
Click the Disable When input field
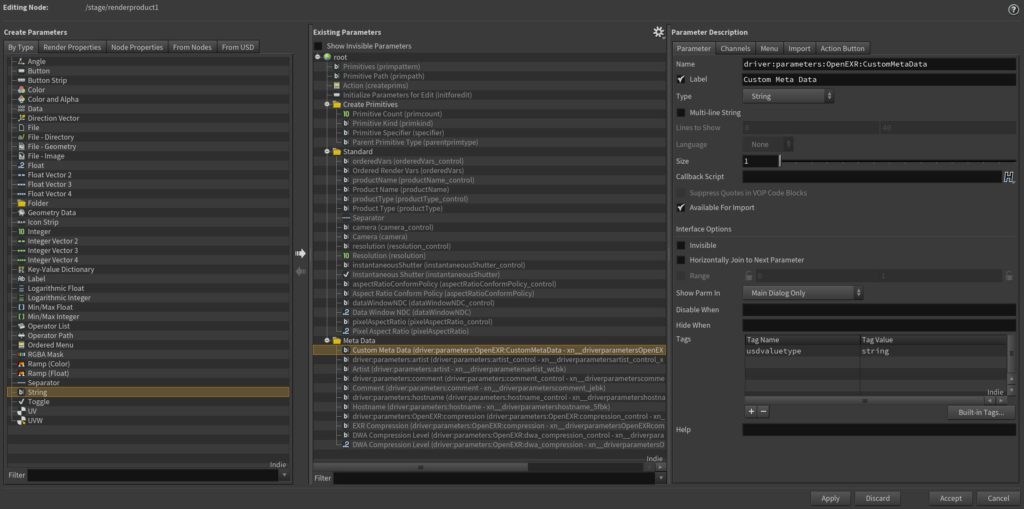[879, 310]
